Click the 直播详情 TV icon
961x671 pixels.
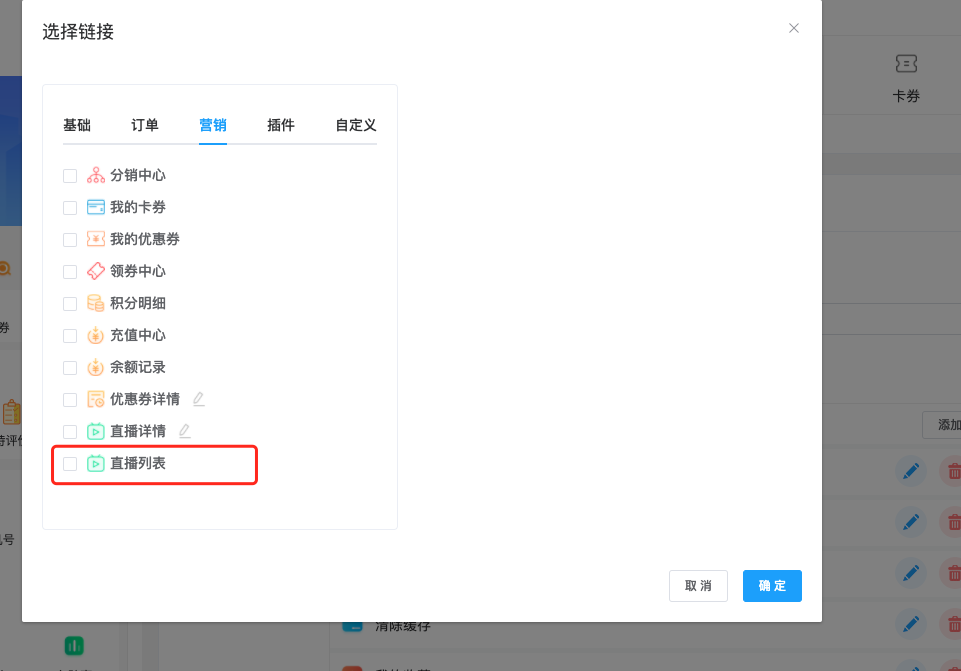click(96, 431)
